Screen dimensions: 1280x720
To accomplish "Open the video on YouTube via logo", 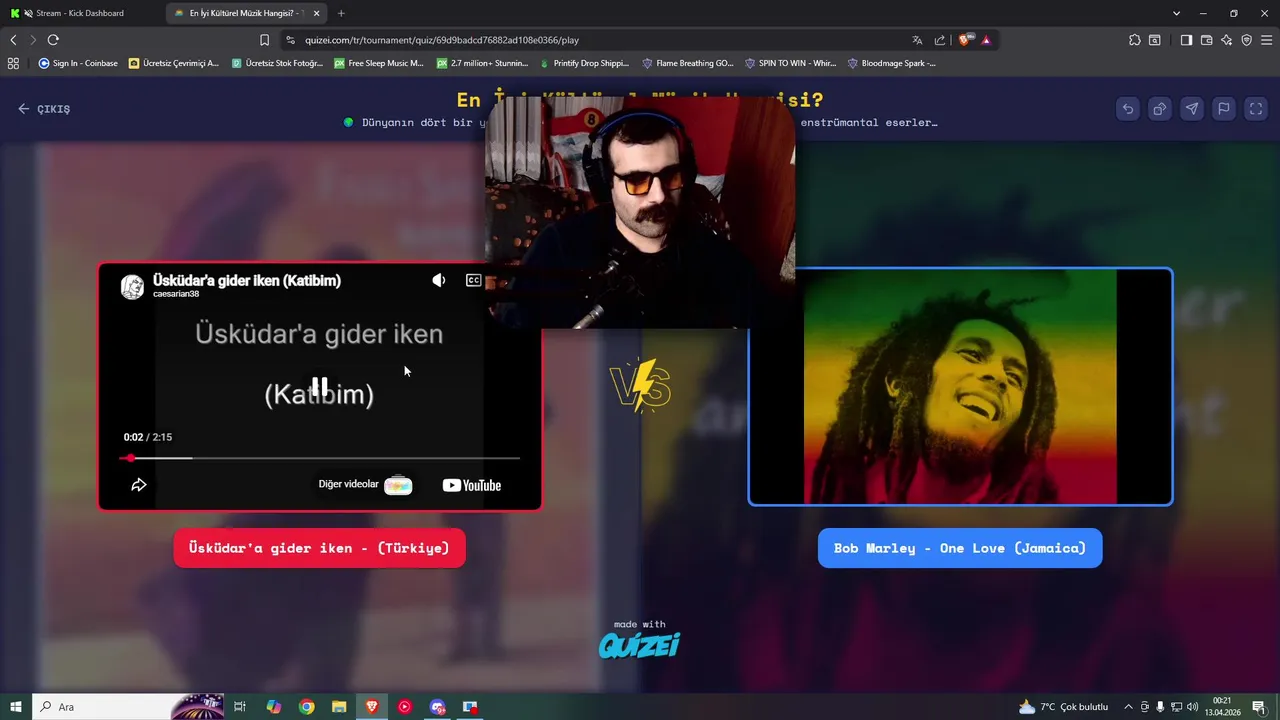I will (x=472, y=485).
